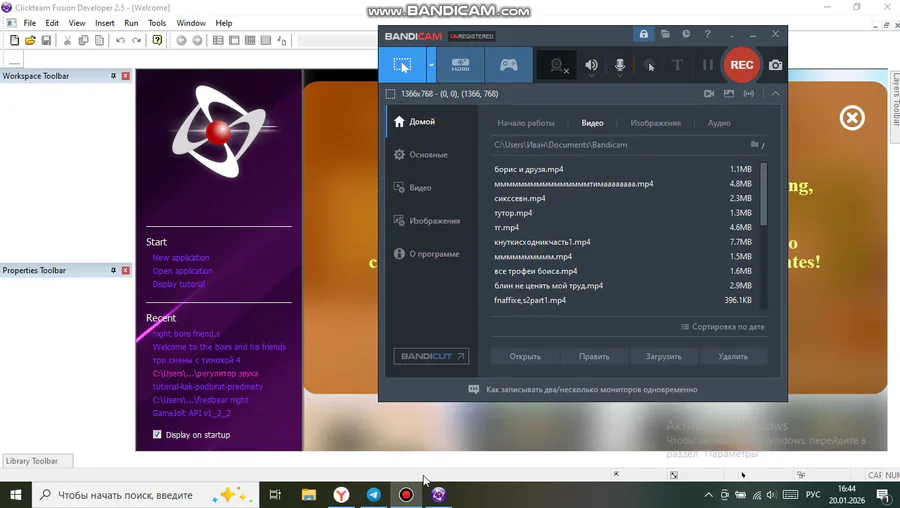Open the Run menu in Clickteam Fusion
The height and width of the screenshot is (508, 900).
pos(131,23)
